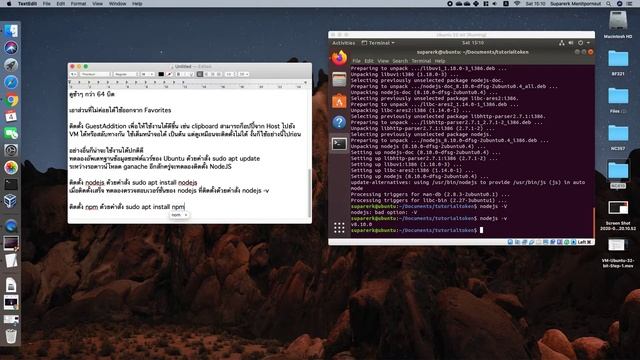Image resolution: width=640 pixels, height=360 pixels.
Task: Open the Files manager in Ubuntu dock
Action: click(339, 80)
